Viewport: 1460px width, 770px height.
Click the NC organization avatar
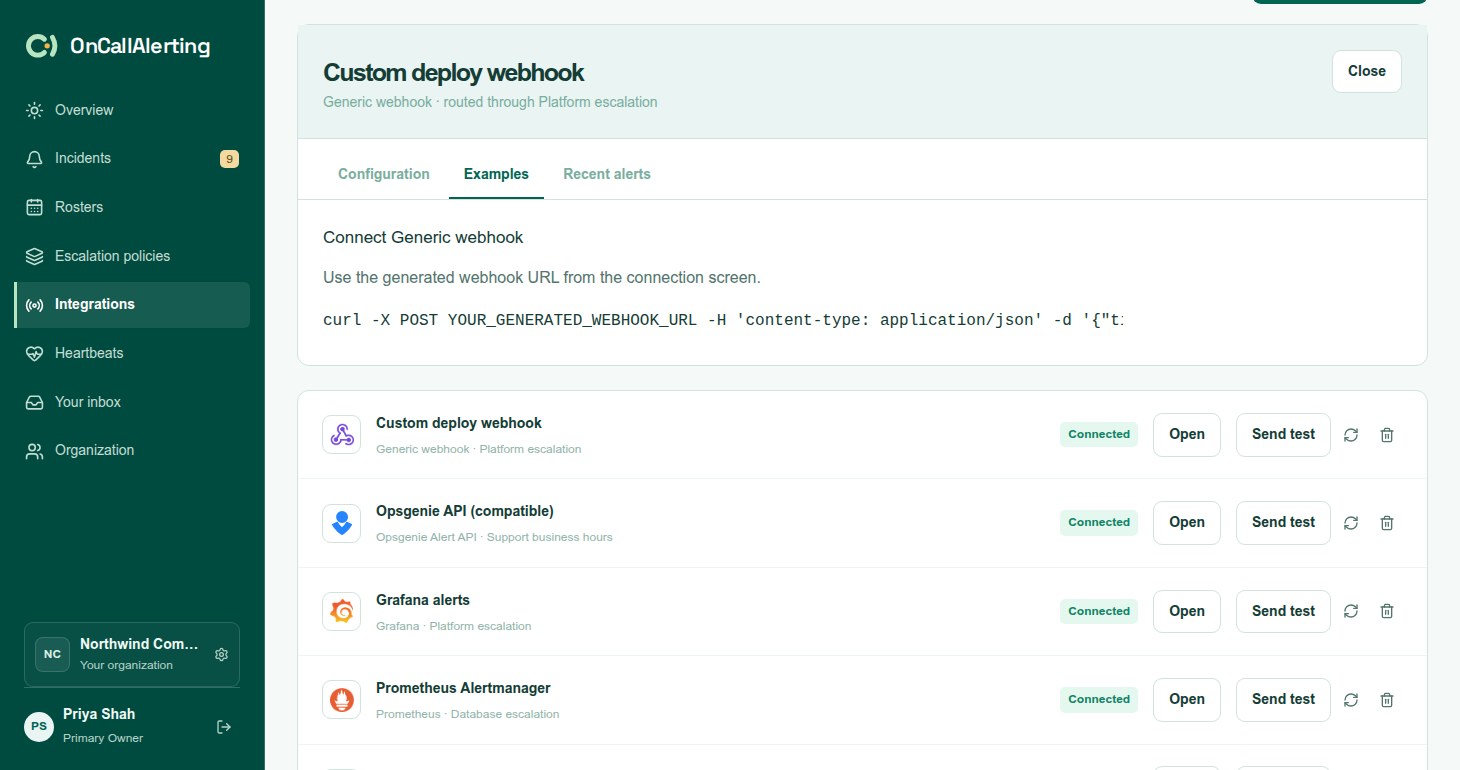click(x=52, y=654)
